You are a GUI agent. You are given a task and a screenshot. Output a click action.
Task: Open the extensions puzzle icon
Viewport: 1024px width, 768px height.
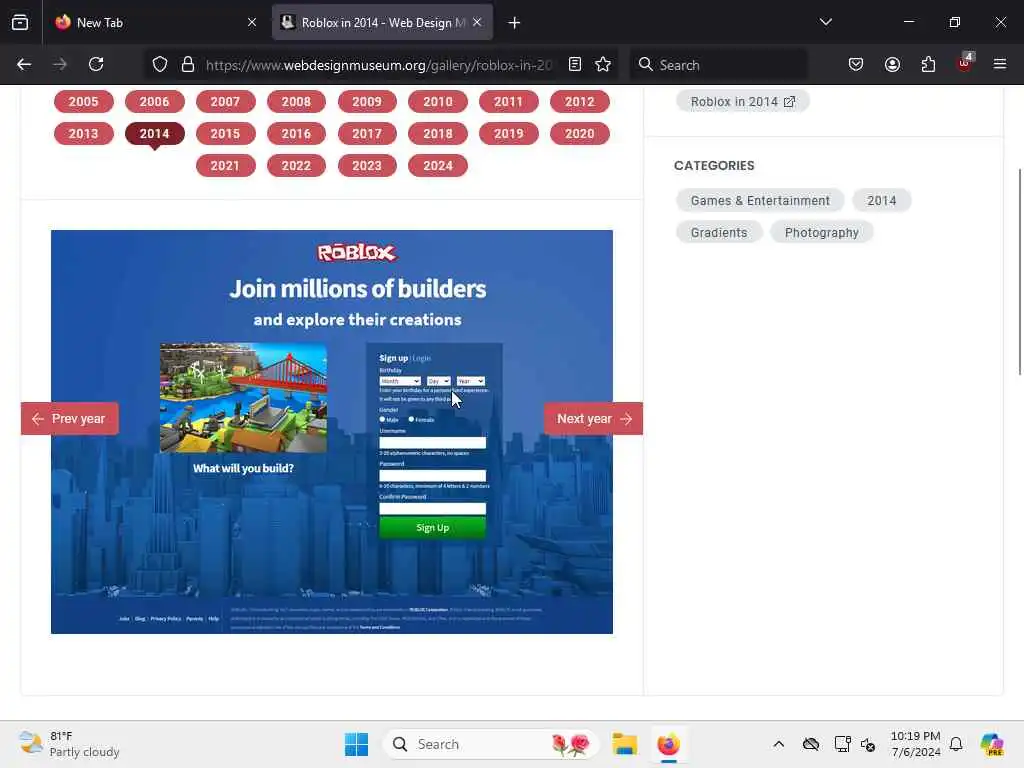[928, 64]
